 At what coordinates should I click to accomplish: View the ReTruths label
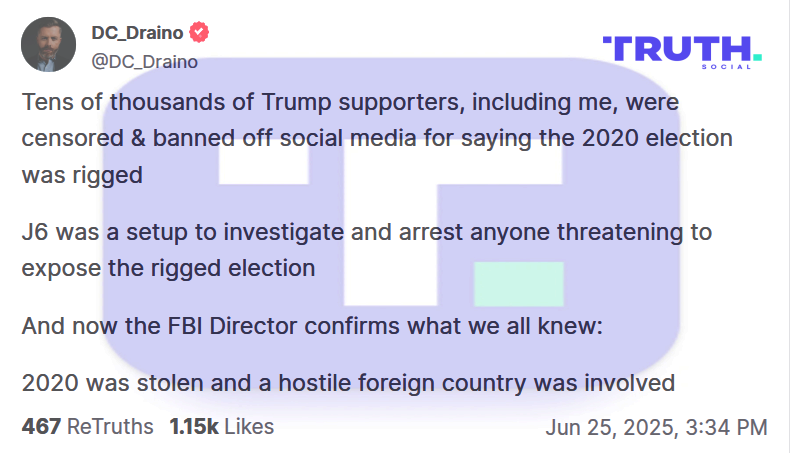[110, 427]
